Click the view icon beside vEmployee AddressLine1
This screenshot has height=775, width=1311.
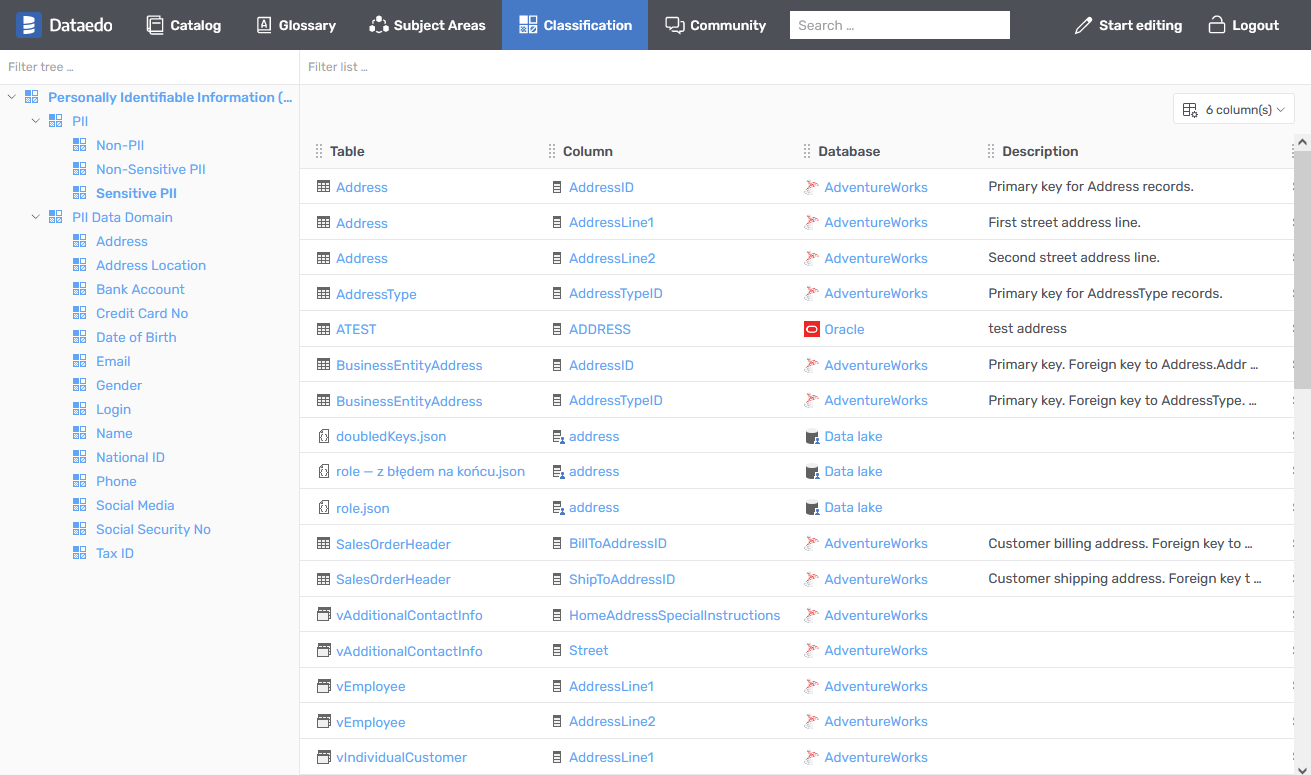(323, 687)
